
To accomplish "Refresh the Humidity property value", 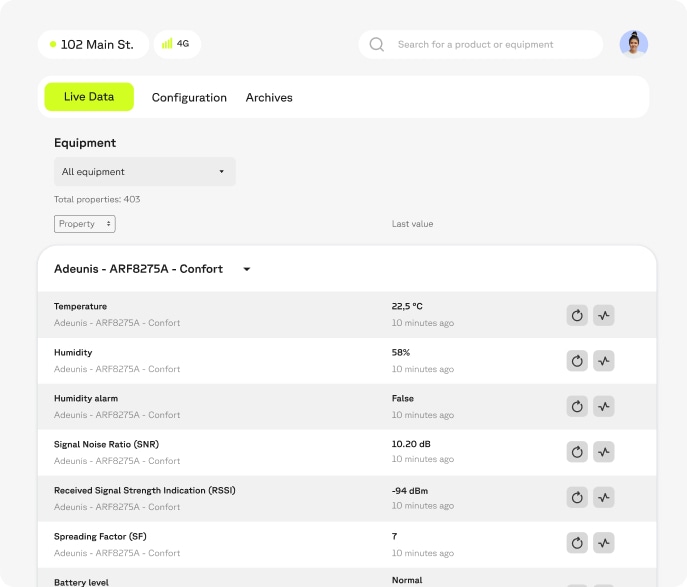I will pyautogui.click(x=577, y=361).
